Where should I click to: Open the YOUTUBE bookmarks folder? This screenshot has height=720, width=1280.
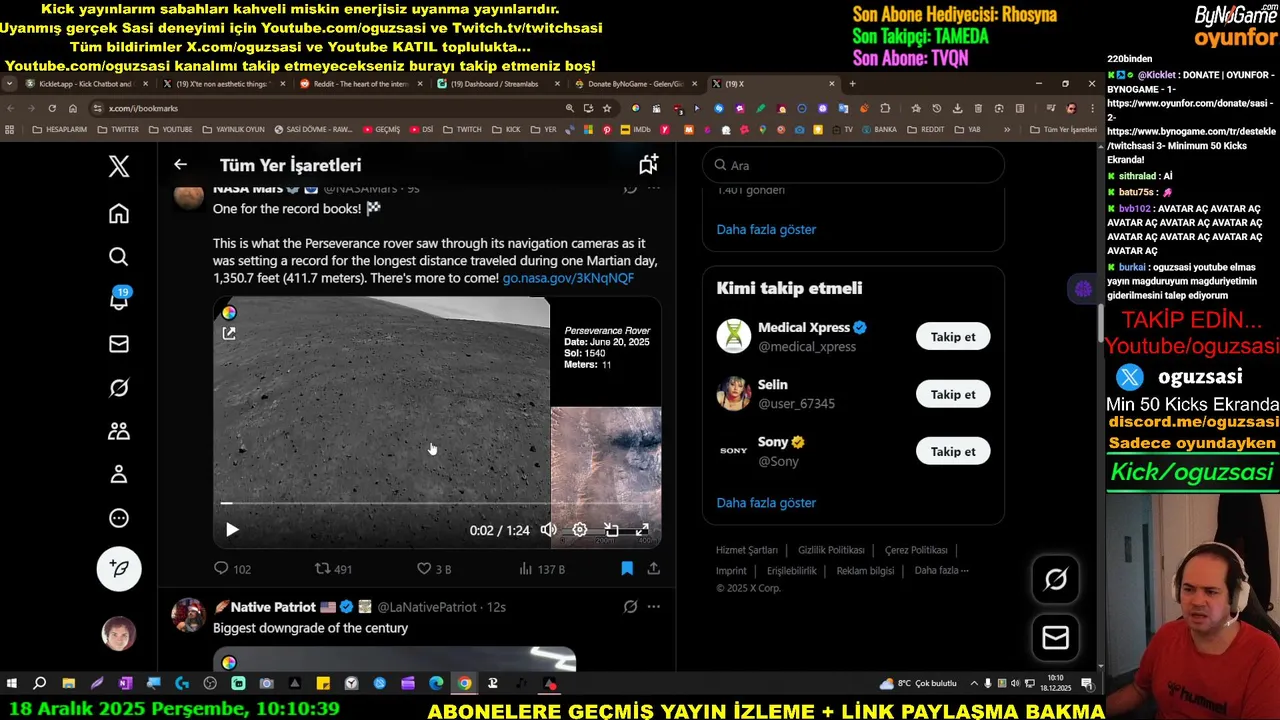pyautogui.click(x=170, y=129)
